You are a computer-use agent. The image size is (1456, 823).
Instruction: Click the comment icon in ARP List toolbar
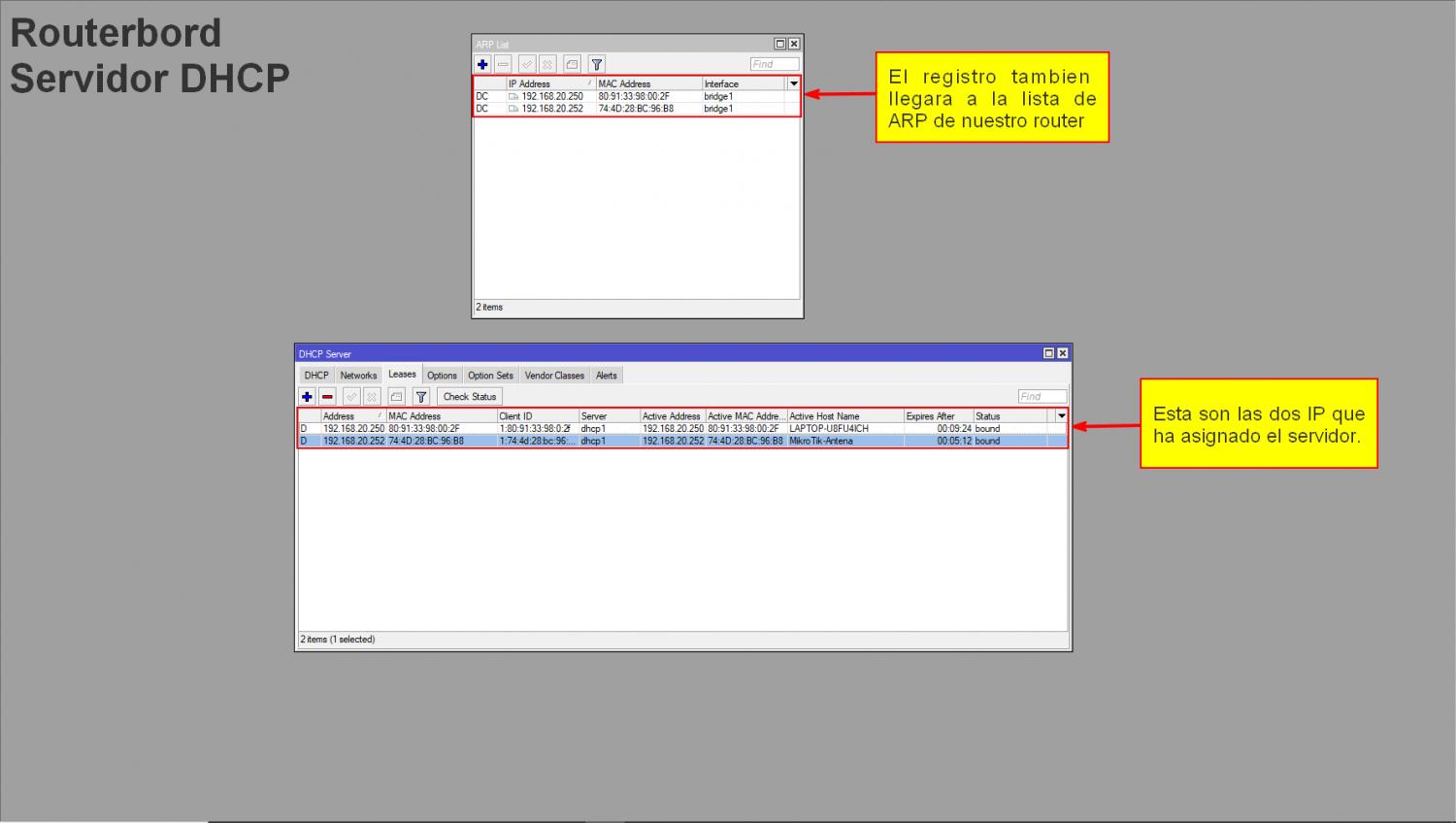572,64
